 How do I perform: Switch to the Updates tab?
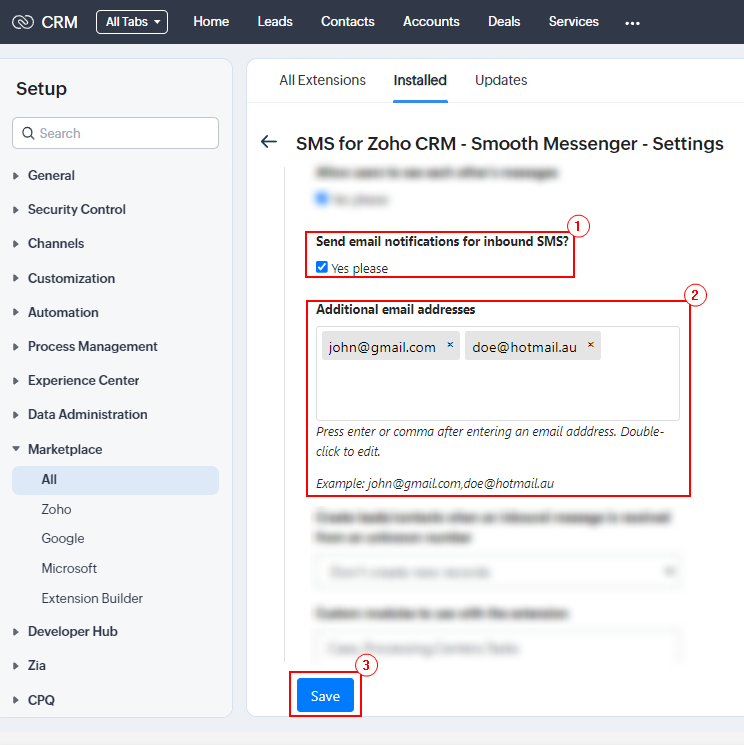pos(501,80)
